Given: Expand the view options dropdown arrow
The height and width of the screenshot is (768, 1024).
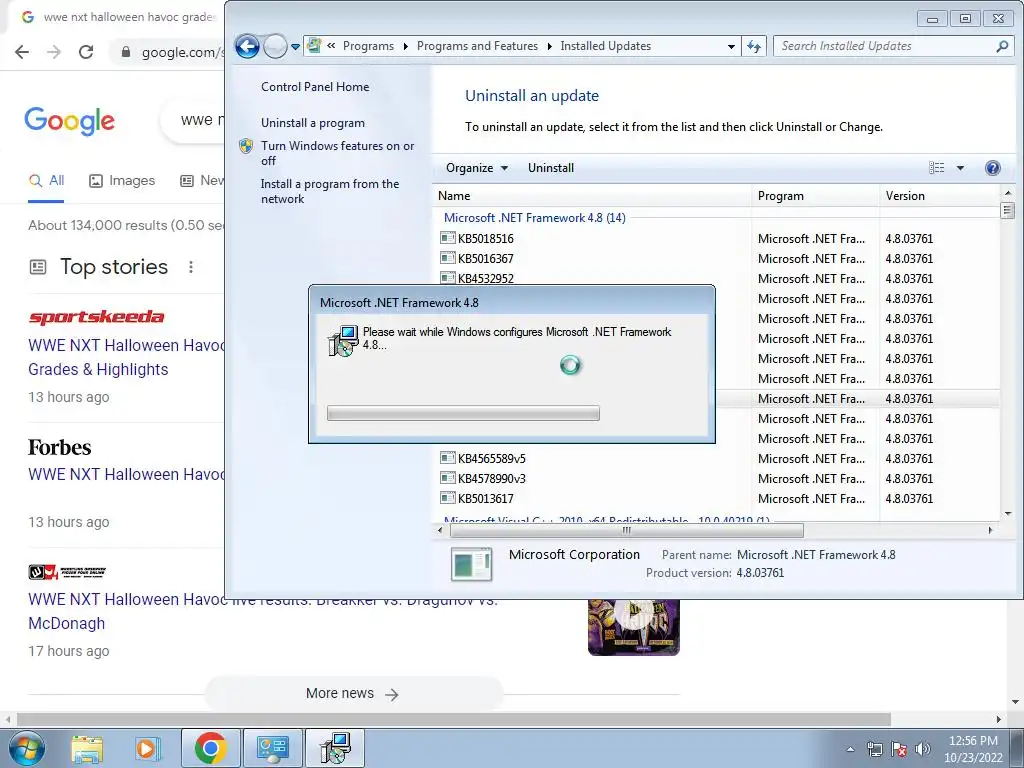Looking at the screenshot, I should pyautogui.click(x=960, y=168).
